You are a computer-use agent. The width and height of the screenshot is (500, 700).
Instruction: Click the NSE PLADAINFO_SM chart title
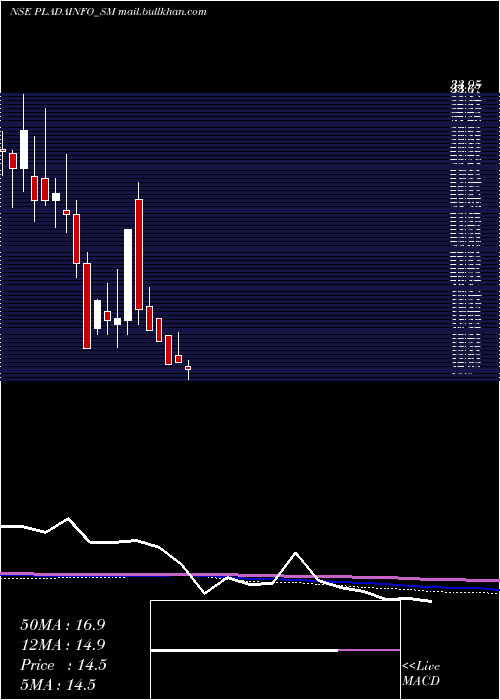[108, 12]
